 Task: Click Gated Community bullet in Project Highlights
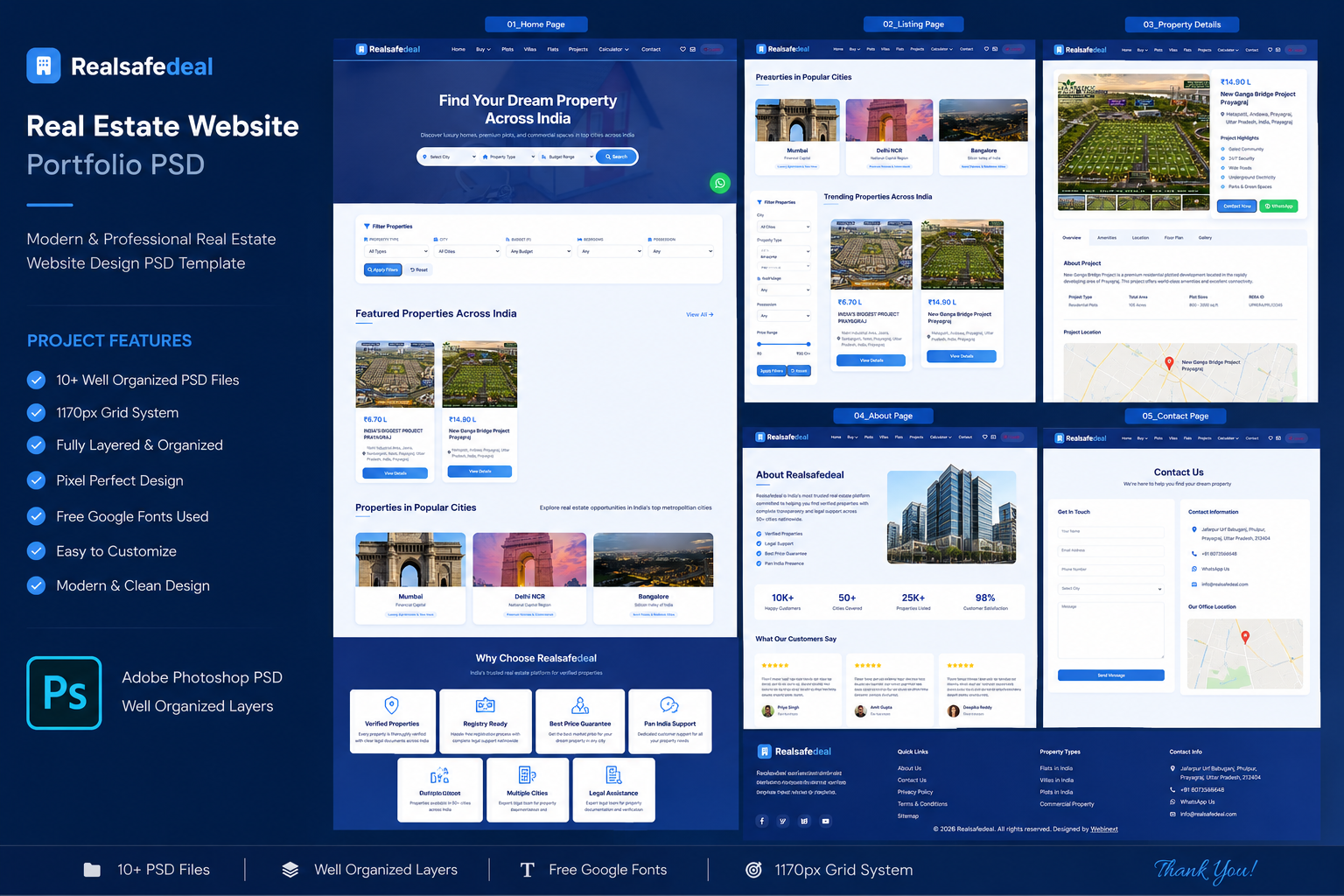pyautogui.click(x=1223, y=150)
